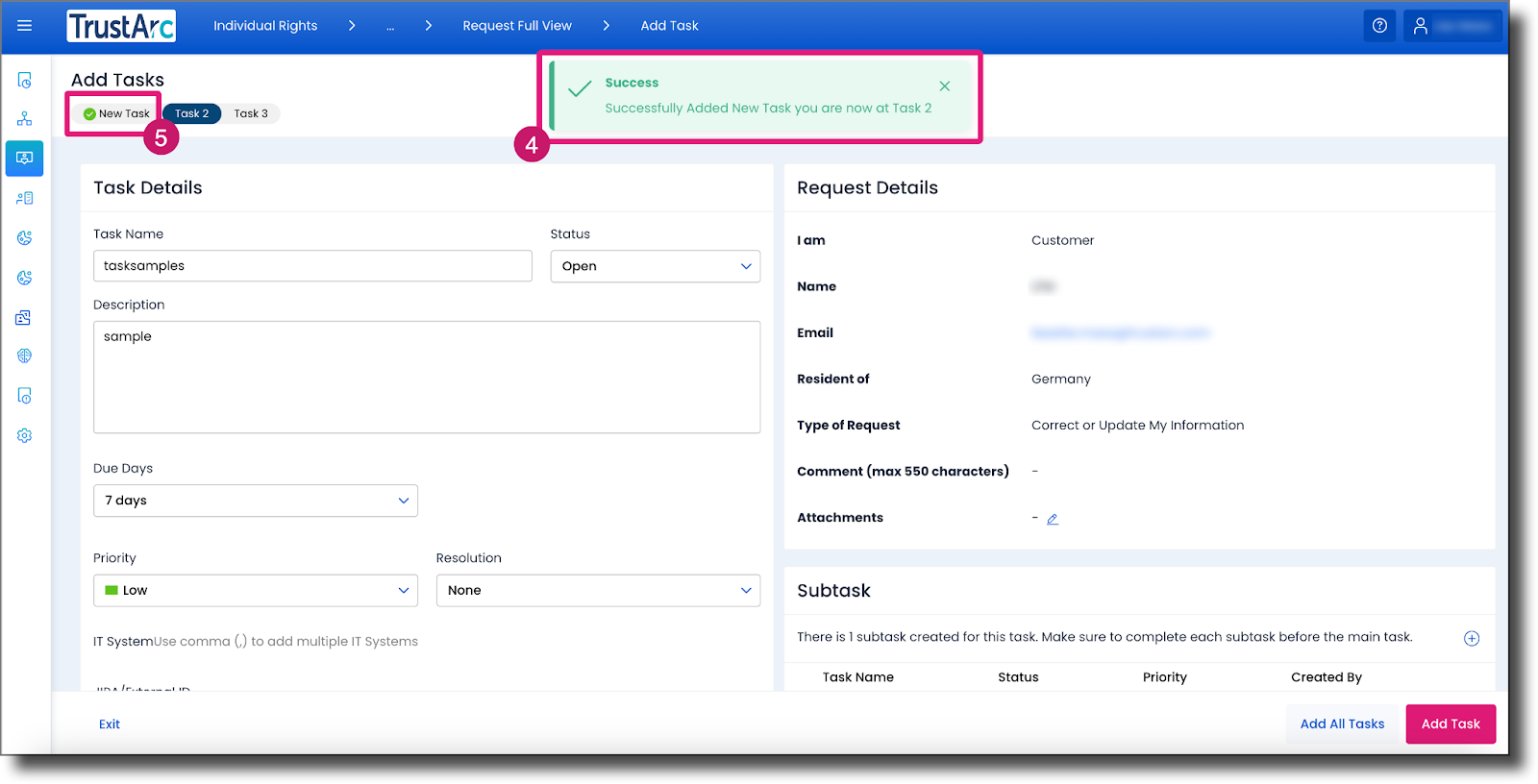Open the second cookie sidebar icon

click(x=25, y=278)
